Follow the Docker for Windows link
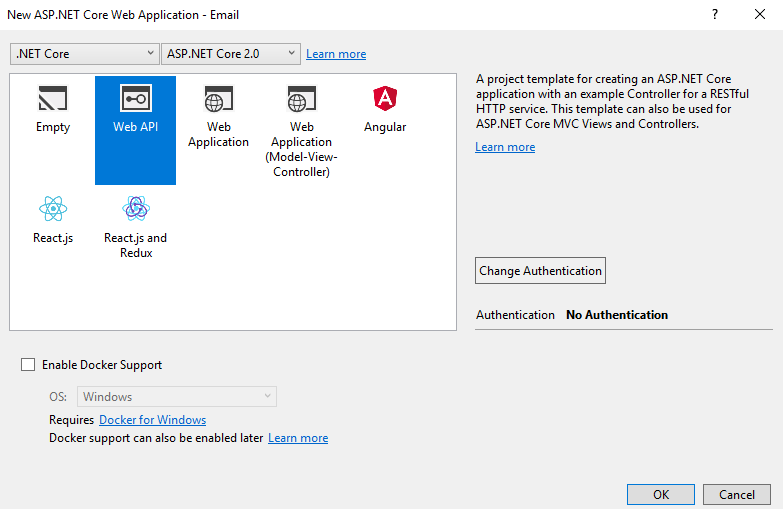Screen dimensions: 783x509 [152, 420]
